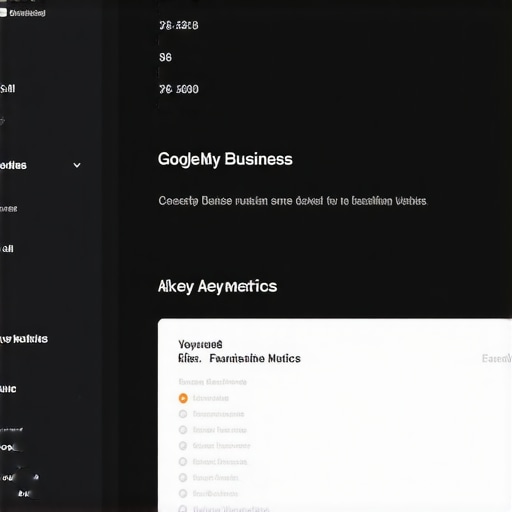This screenshot has height=512, width=512.
Task: Click the value '98' in the code block
Action: click(x=165, y=57)
